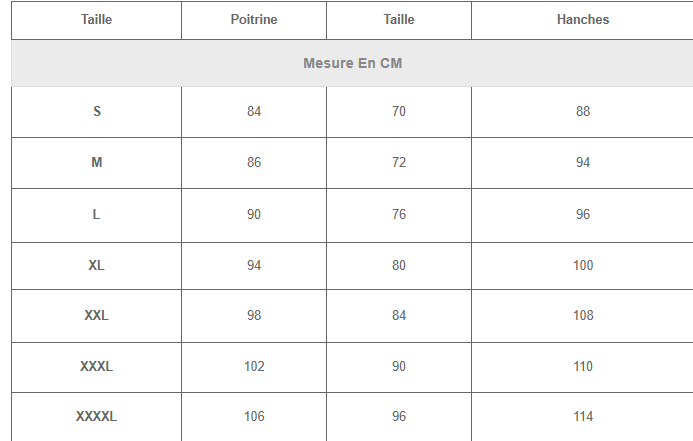Click the Hanches column header

click(583, 20)
